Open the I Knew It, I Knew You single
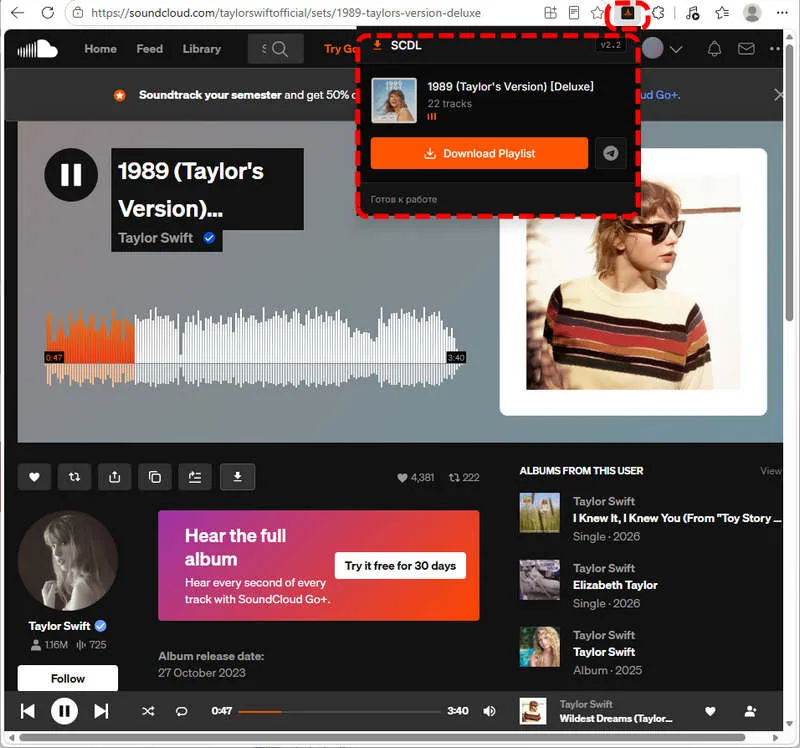This screenshot has width=800, height=748. pos(677,518)
